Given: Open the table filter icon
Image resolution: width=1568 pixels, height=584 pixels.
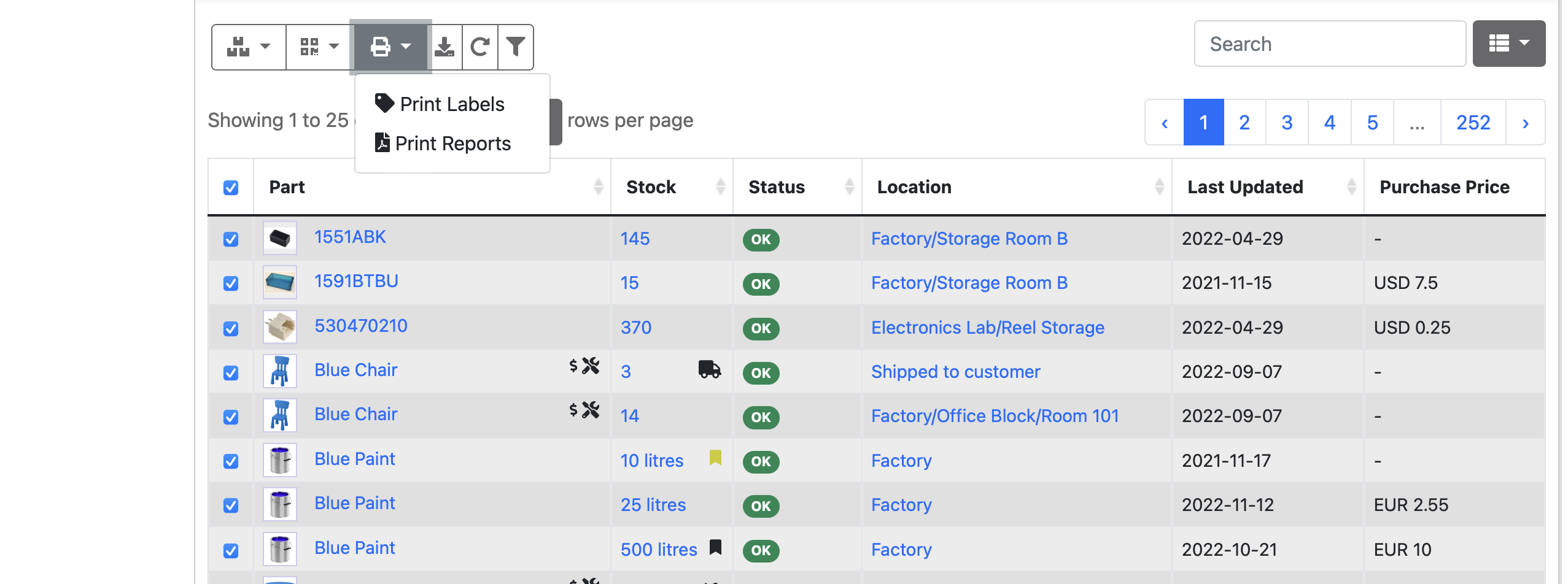Looking at the screenshot, I should (x=516, y=47).
